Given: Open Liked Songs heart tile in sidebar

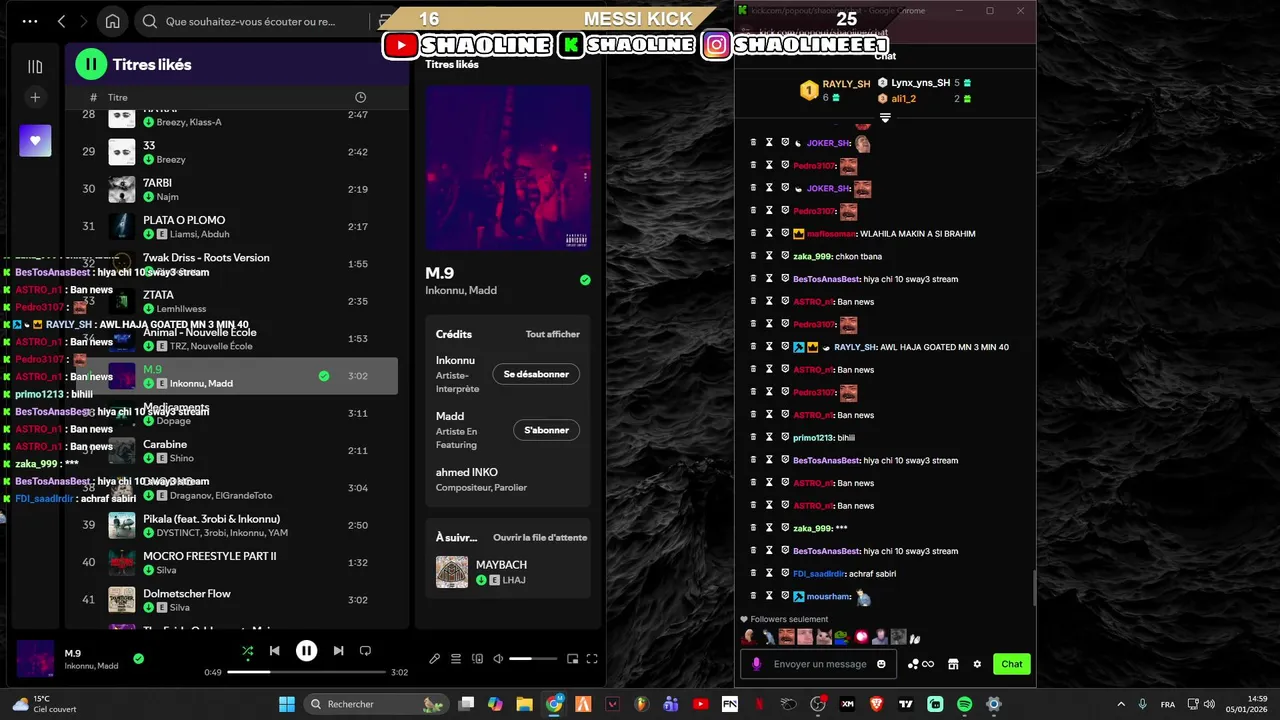Looking at the screenshot, I should point(35,141).
